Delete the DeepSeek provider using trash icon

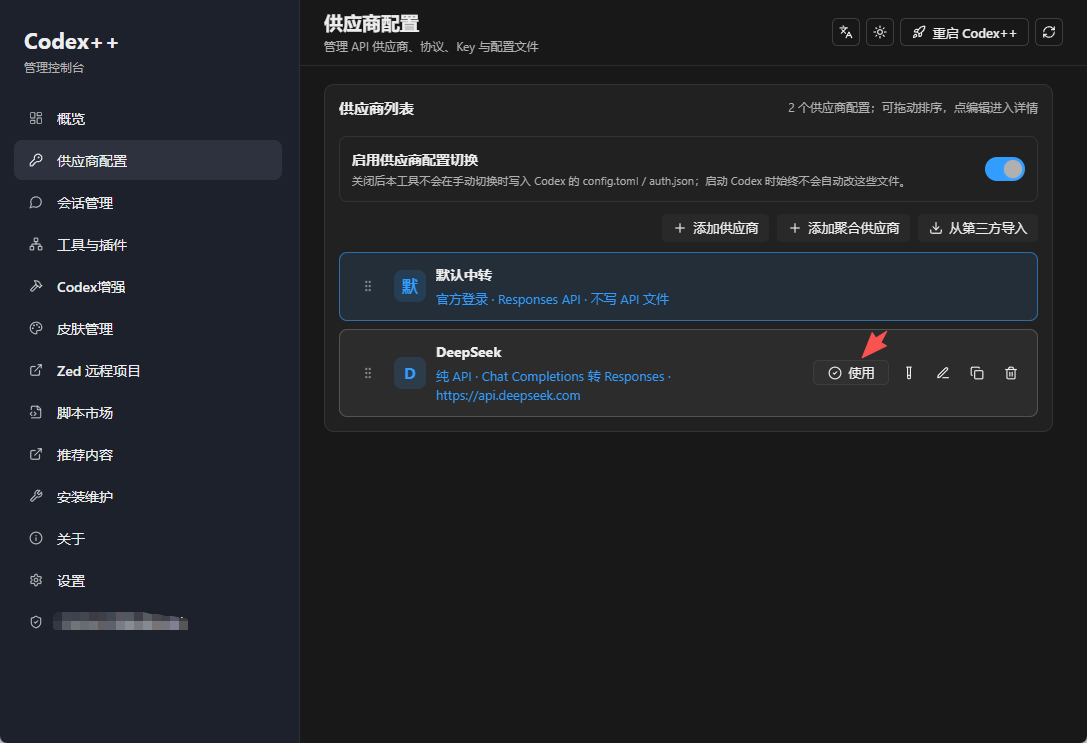1011,373
